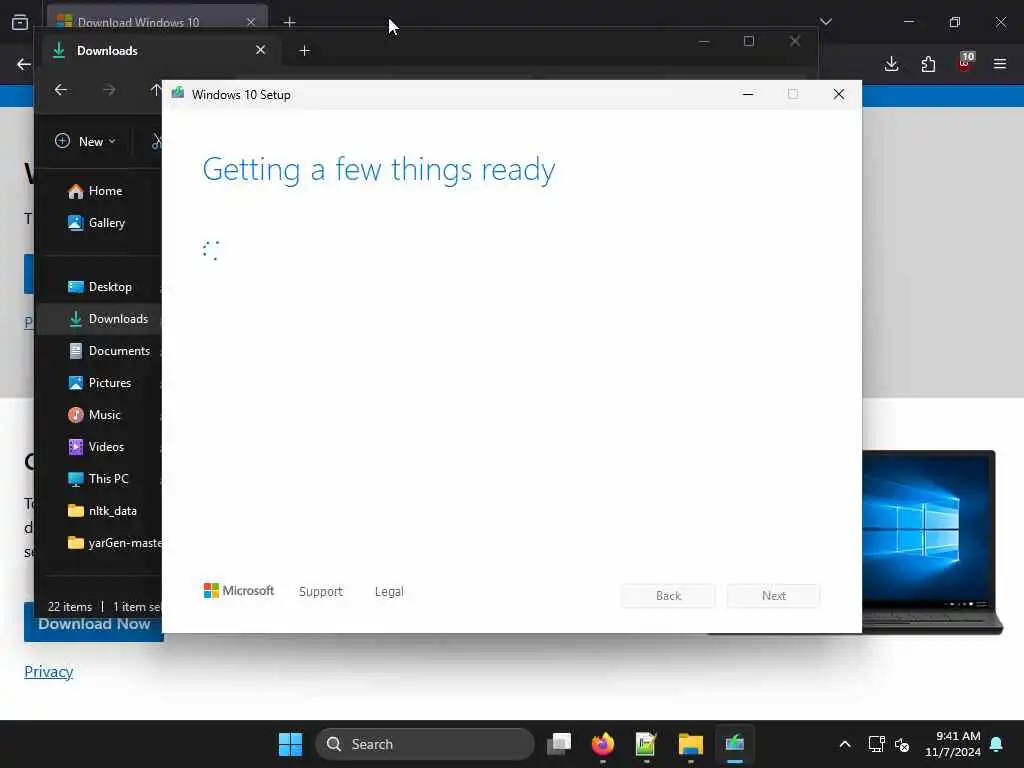Open the clock and date panel
This screenshot has width=1024, height=768.
tap(953, 744)
